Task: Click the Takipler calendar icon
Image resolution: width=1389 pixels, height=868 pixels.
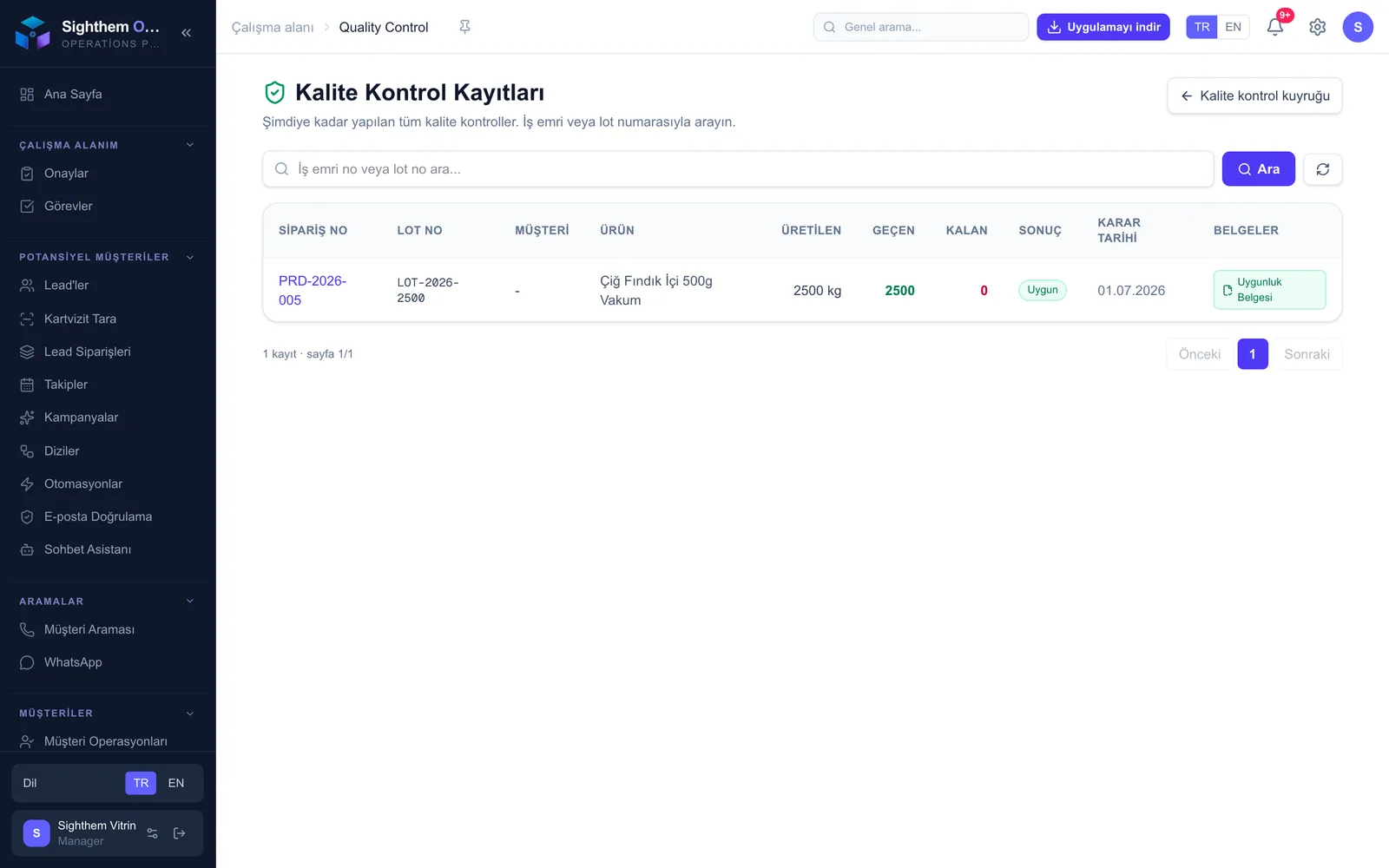Action: (x=27, y=385)
